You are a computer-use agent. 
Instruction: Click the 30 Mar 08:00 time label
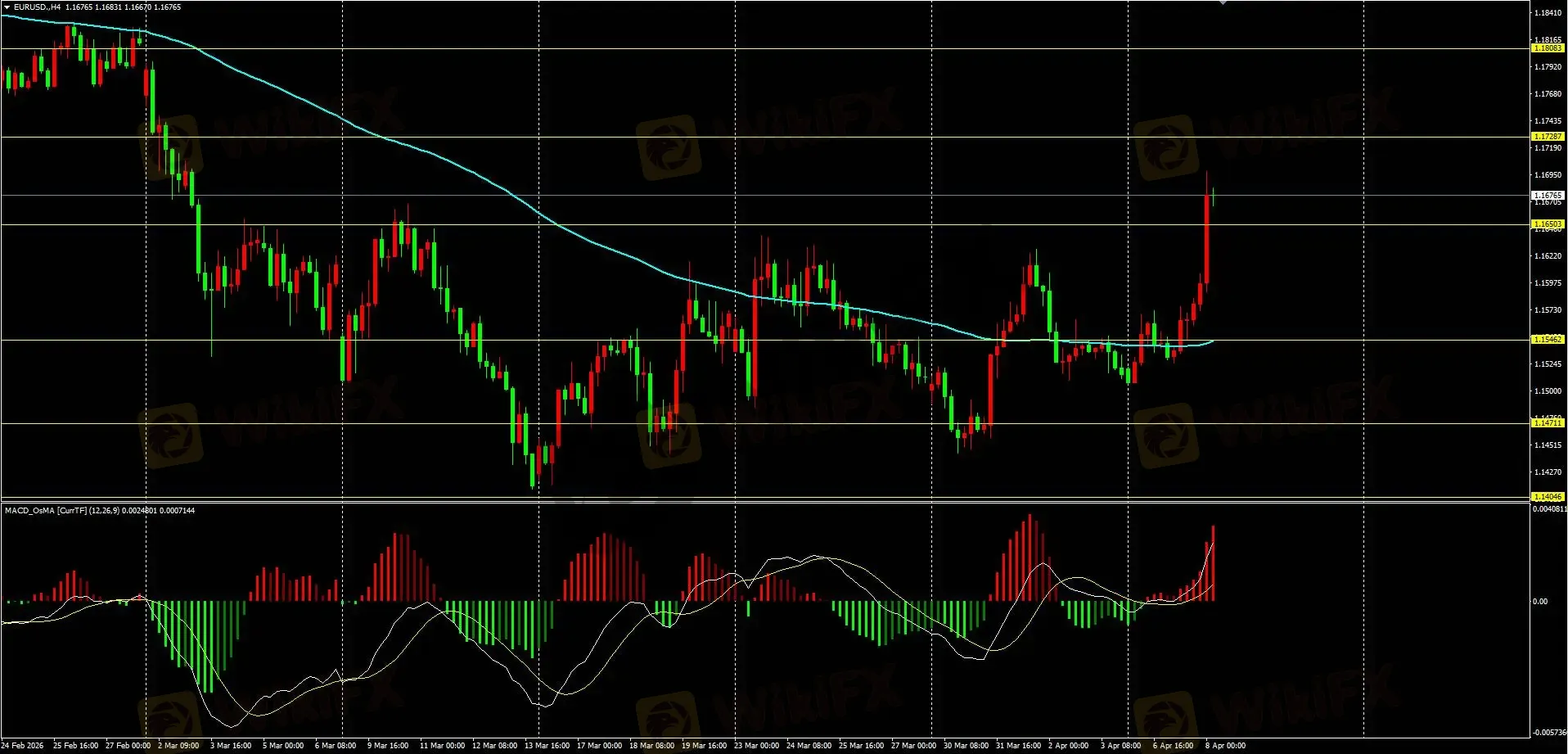tap(966, 746)
